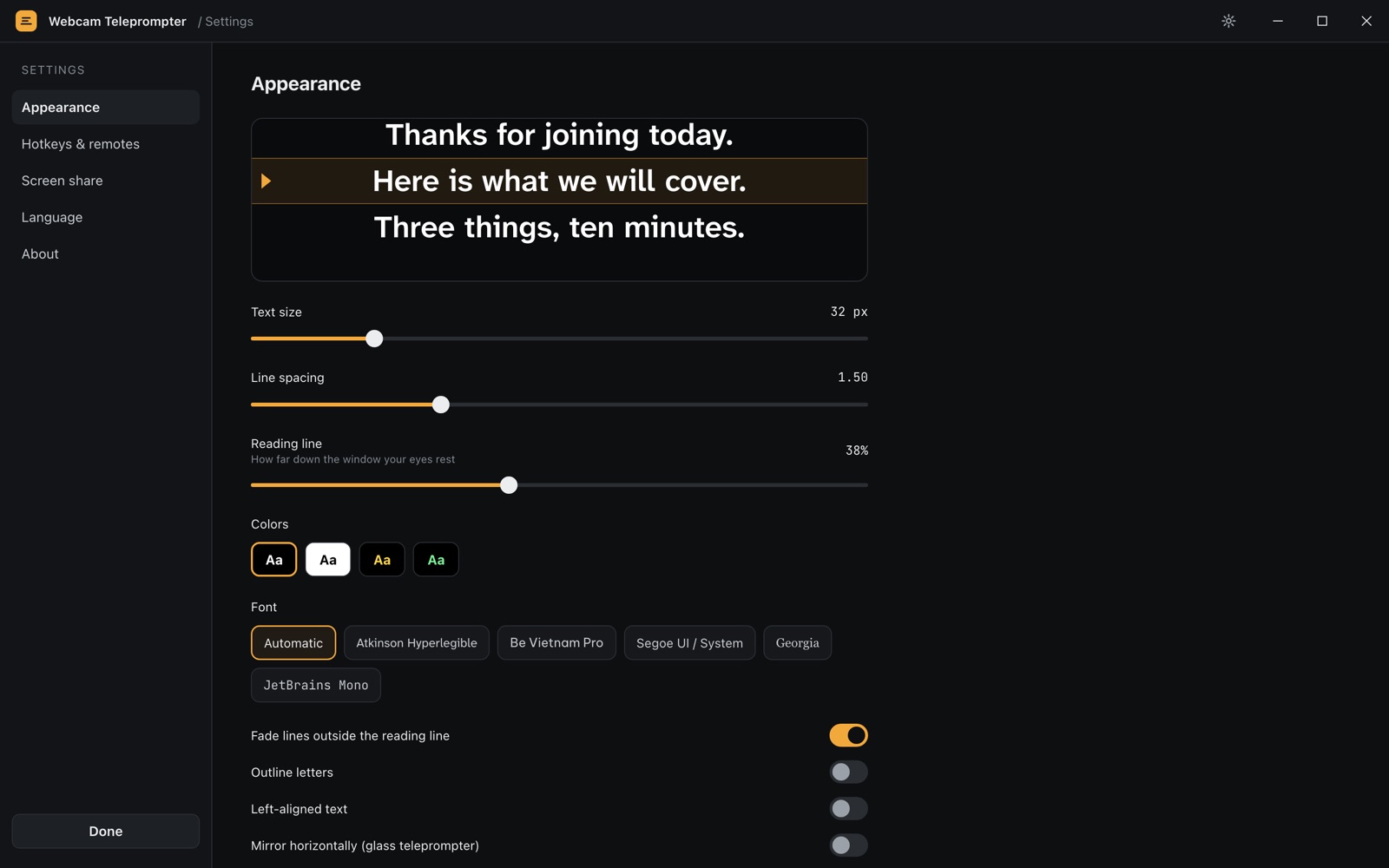Select the Automatic font option
Viewport: 1389px width, 868px height.
(x=293, y=642)
